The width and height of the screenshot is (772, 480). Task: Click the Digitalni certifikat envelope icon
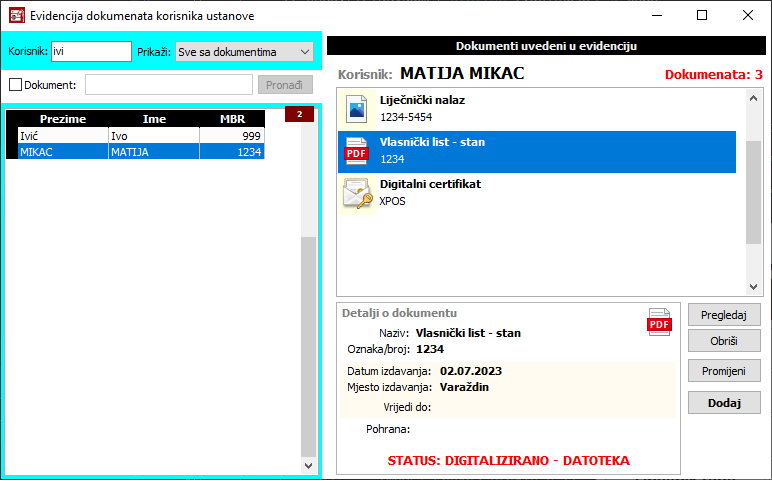pos(356,193)
